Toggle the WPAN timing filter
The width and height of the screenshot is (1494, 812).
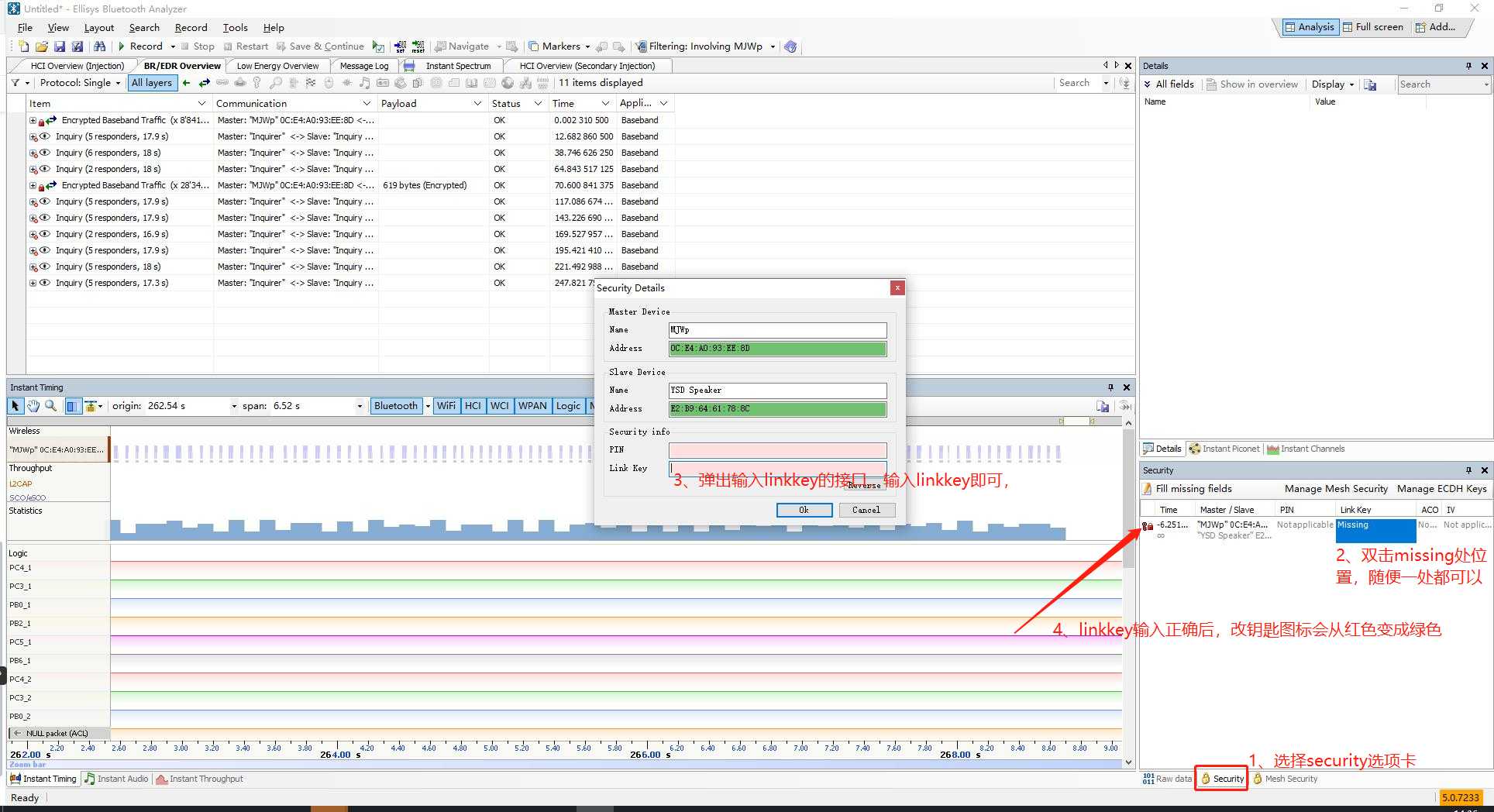[x=532, y=406]
